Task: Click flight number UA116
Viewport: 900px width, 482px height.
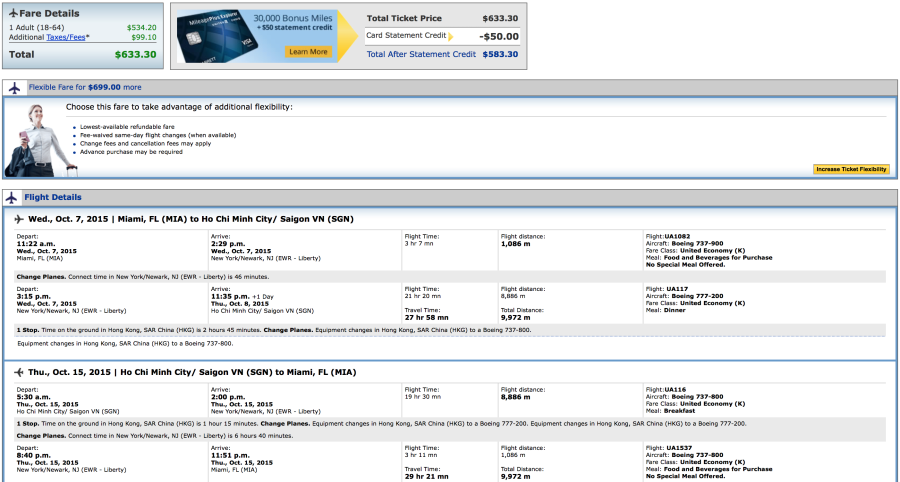Action: click(675, 390)
